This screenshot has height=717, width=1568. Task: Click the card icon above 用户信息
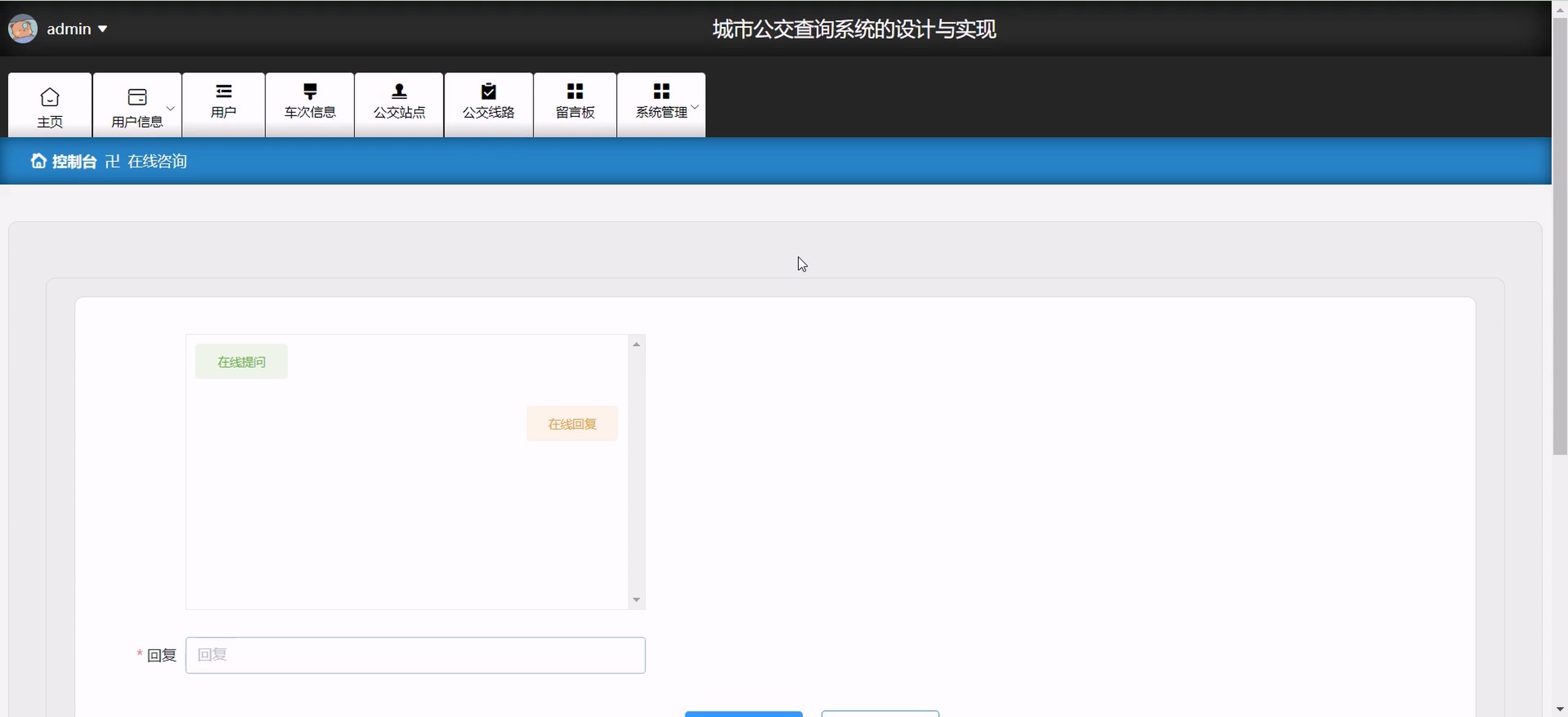[x=137, y=97]
